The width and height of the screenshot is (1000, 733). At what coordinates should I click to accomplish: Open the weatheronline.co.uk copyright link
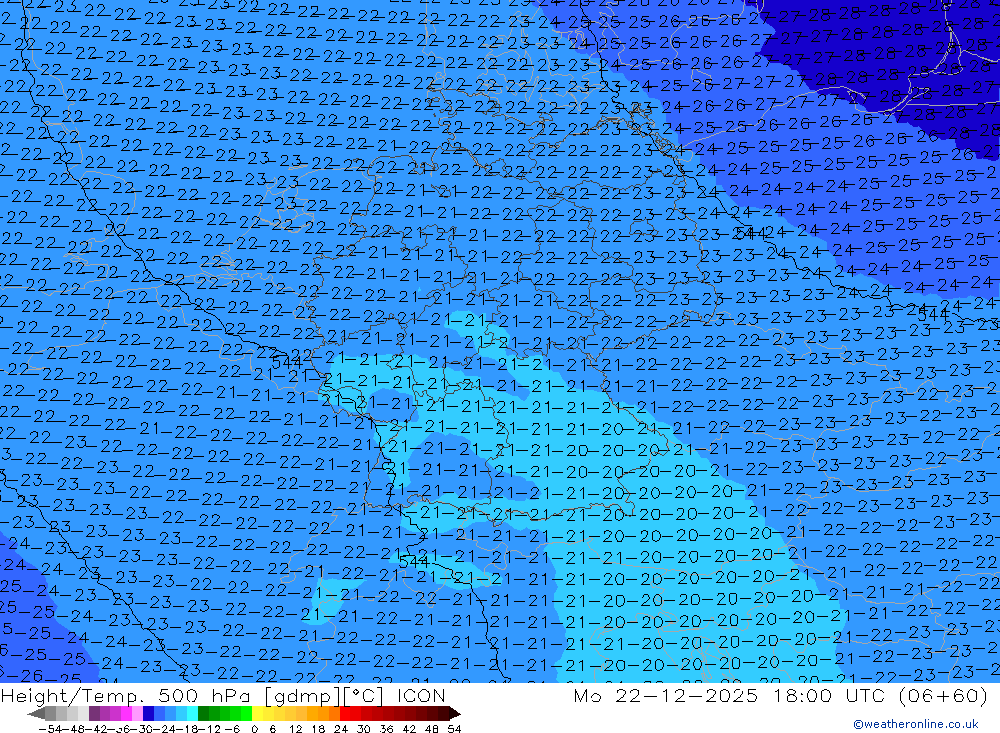[x=916, y=723]
